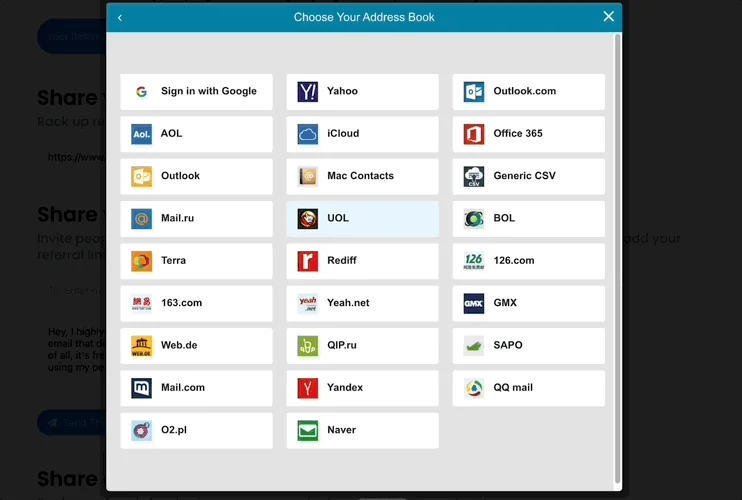Select the 'Mac Contacts' label
Screen dimensions: 742x500
coord(360,175)
